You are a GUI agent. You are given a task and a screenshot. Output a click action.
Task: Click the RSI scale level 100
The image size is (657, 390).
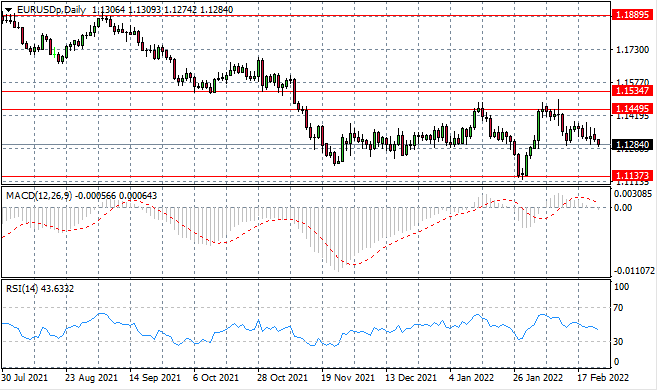tap(621, 287)
